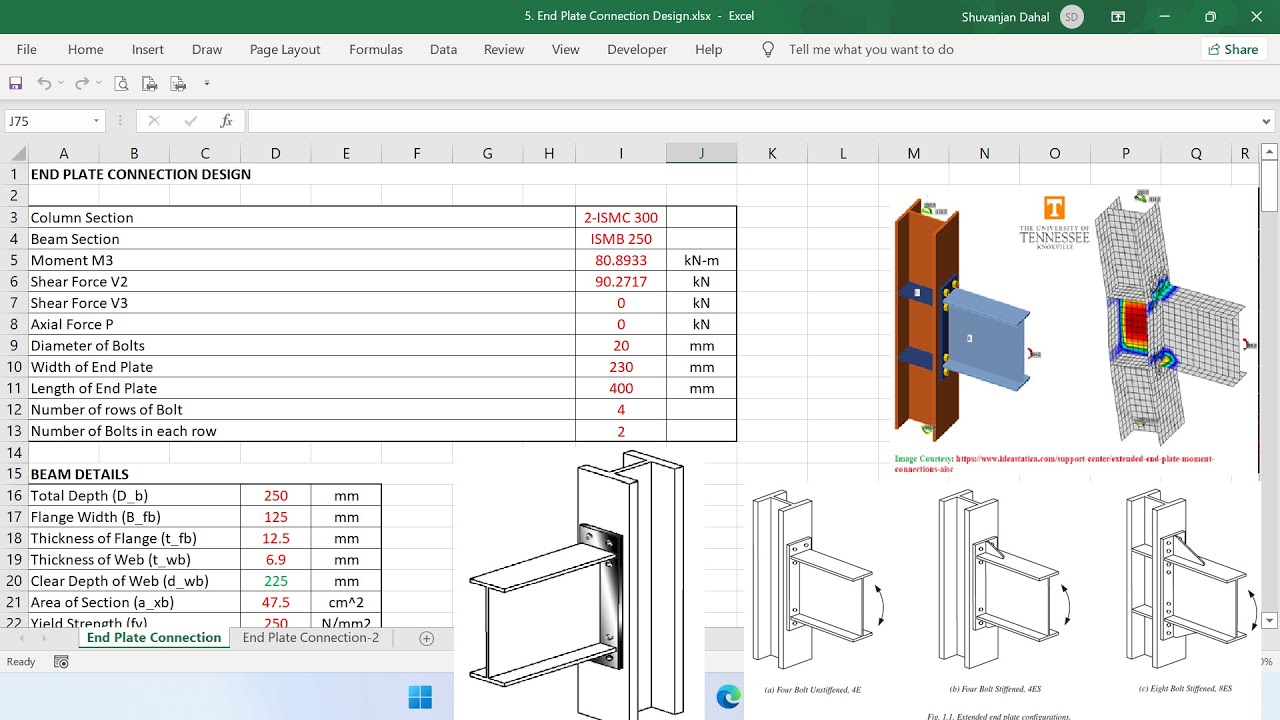
Task: Select the End Plate Connection sheet tab
Action: [x=154, y=637]
